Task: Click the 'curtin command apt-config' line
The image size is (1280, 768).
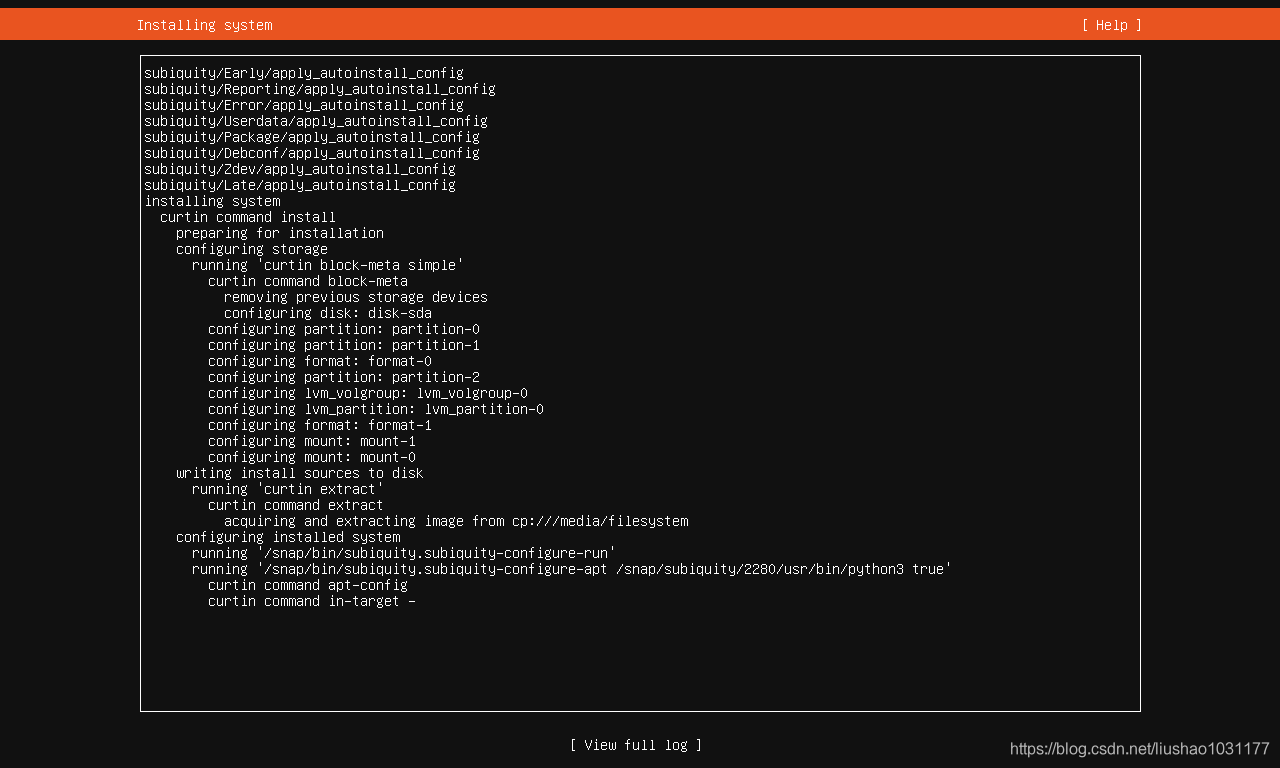Action: click(308, 585)
